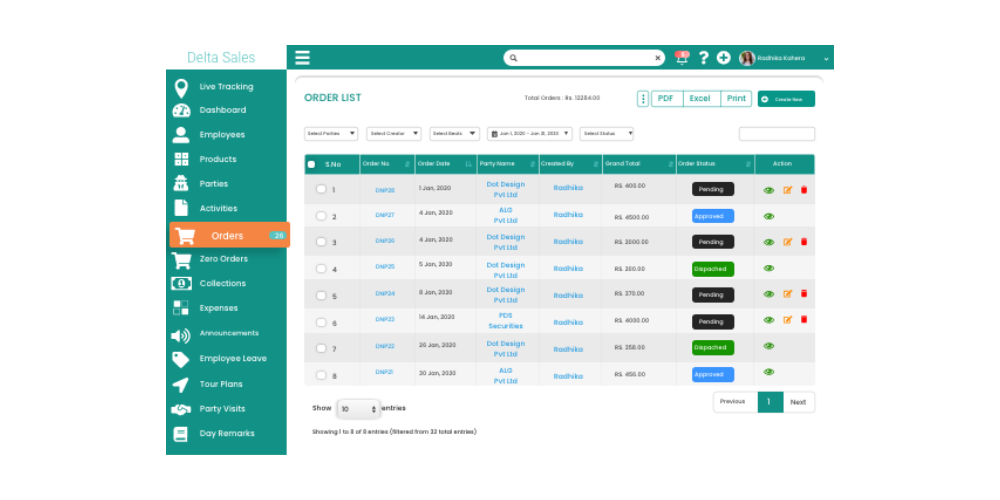Viewport: 1000px width, 500px height.
Task: View order DNP28 with the eye icon
Action: (769, 190)
